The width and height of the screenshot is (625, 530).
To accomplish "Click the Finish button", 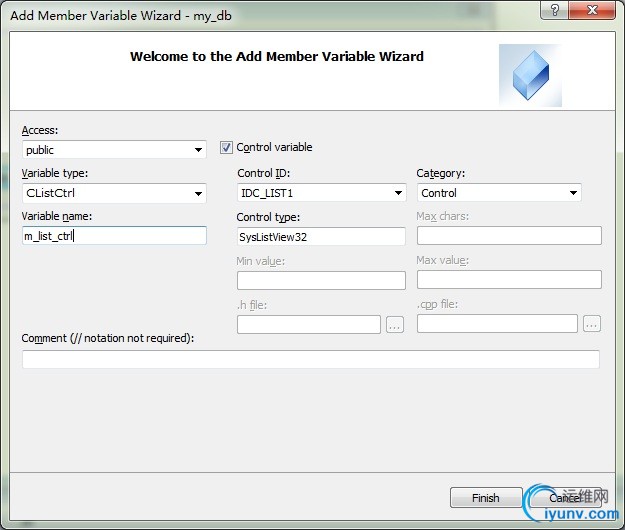I will [x=486, y=498].
